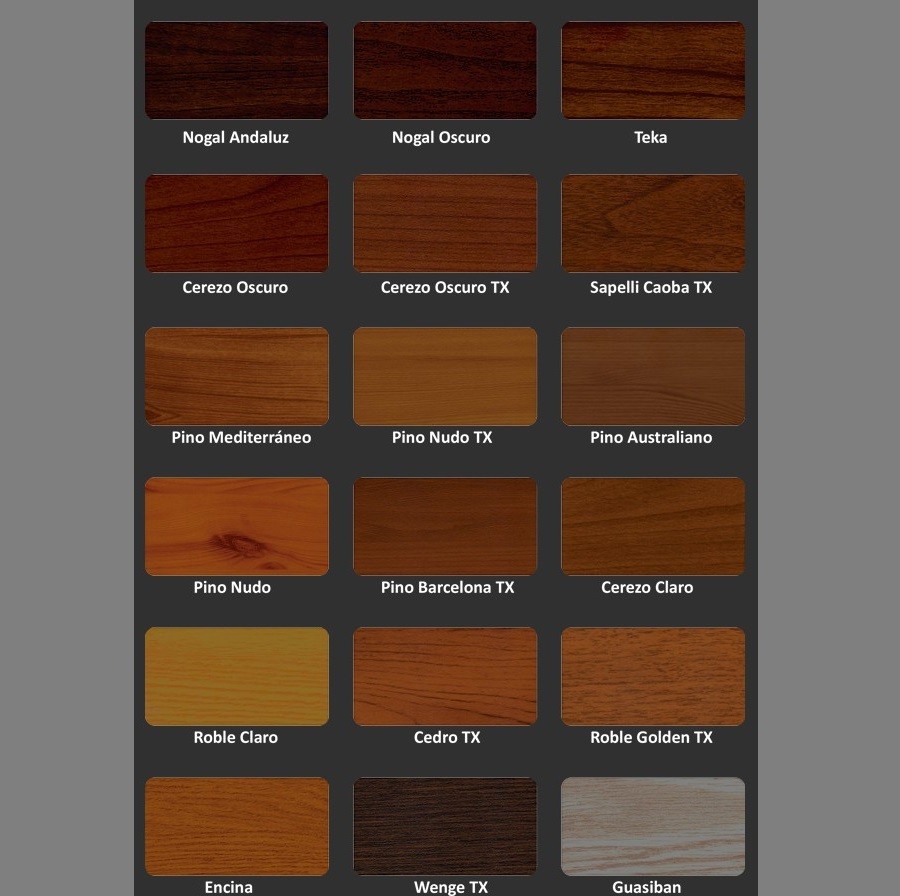This screenshot has height=896, width=900.
Task: Pick the Encina wood swatch
Action: (236, 827)
